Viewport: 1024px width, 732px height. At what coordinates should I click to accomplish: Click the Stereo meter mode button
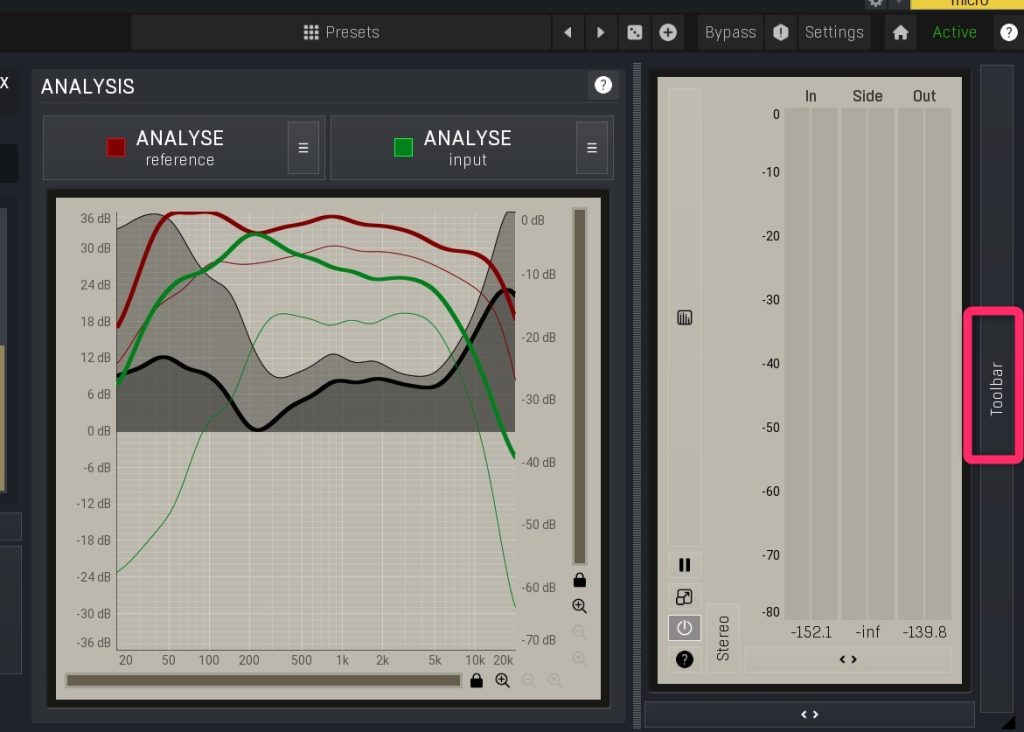click(x=723, y=637)
